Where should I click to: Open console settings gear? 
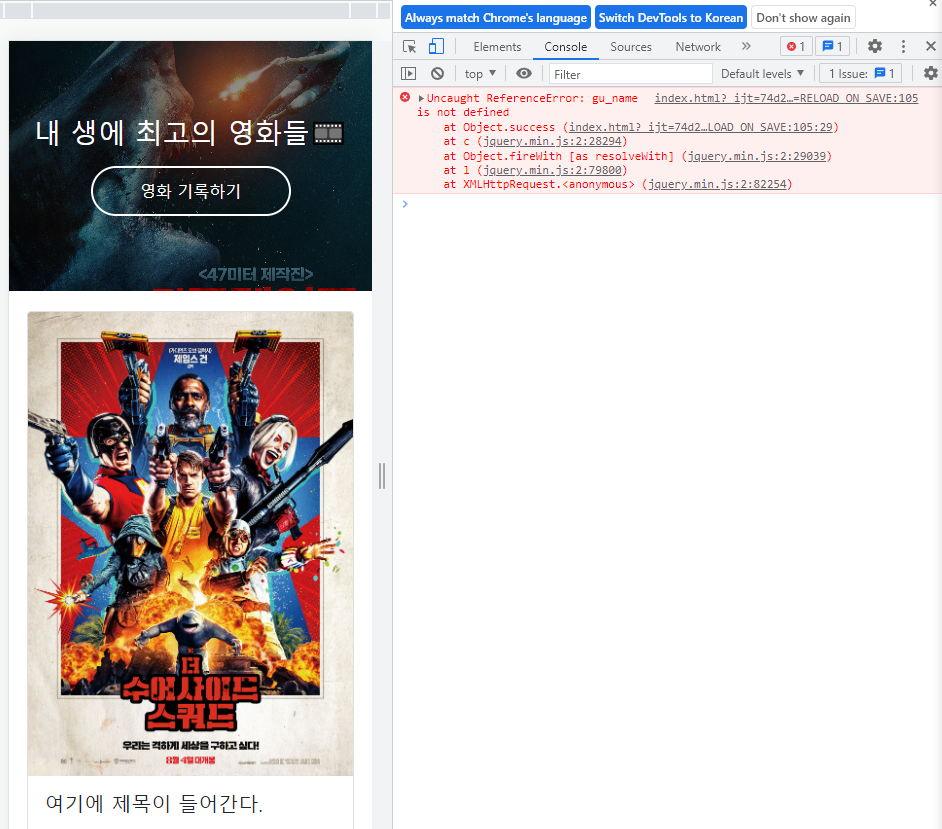(930, 73)
